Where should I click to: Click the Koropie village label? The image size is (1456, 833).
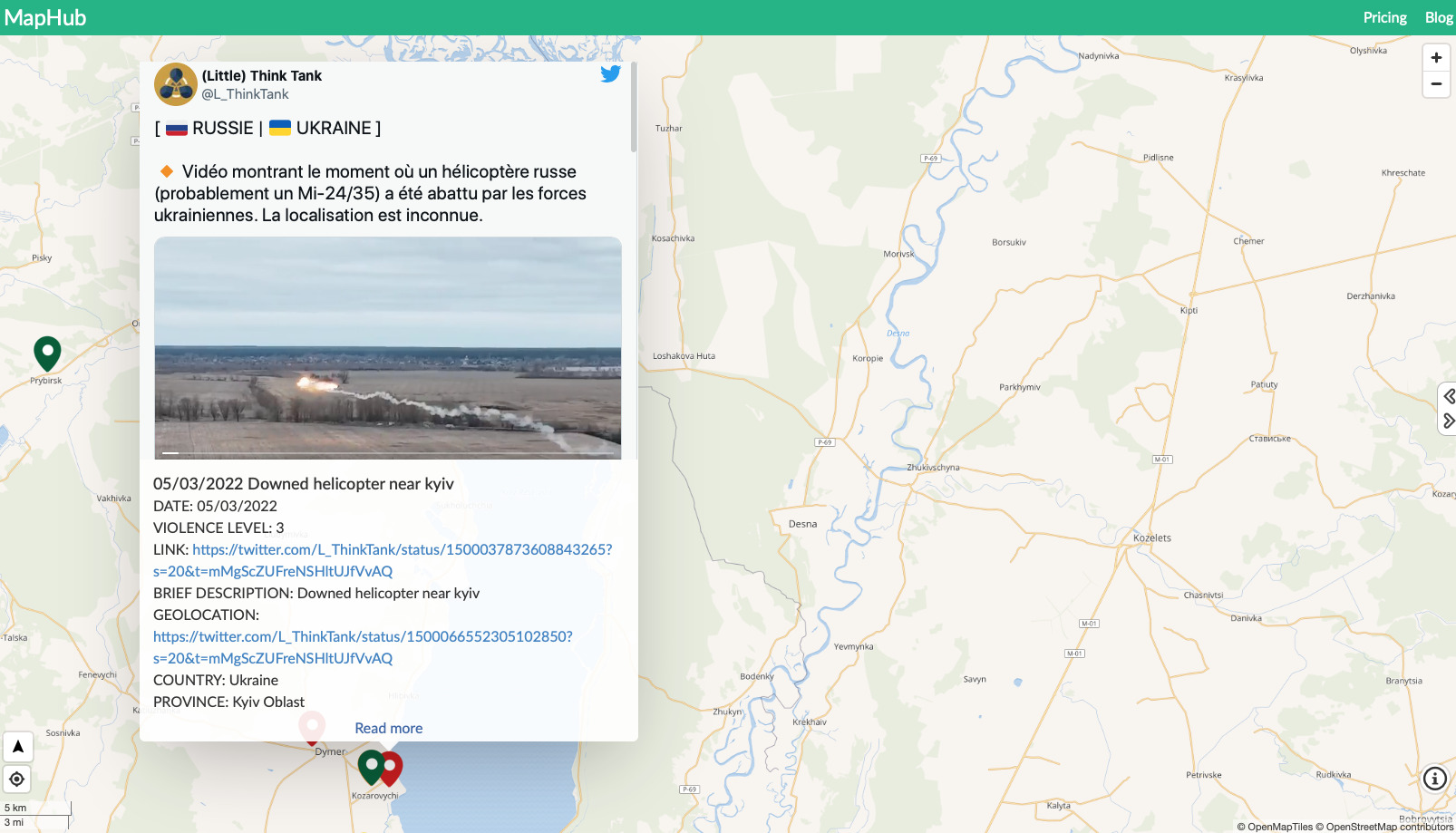[868, 358]
